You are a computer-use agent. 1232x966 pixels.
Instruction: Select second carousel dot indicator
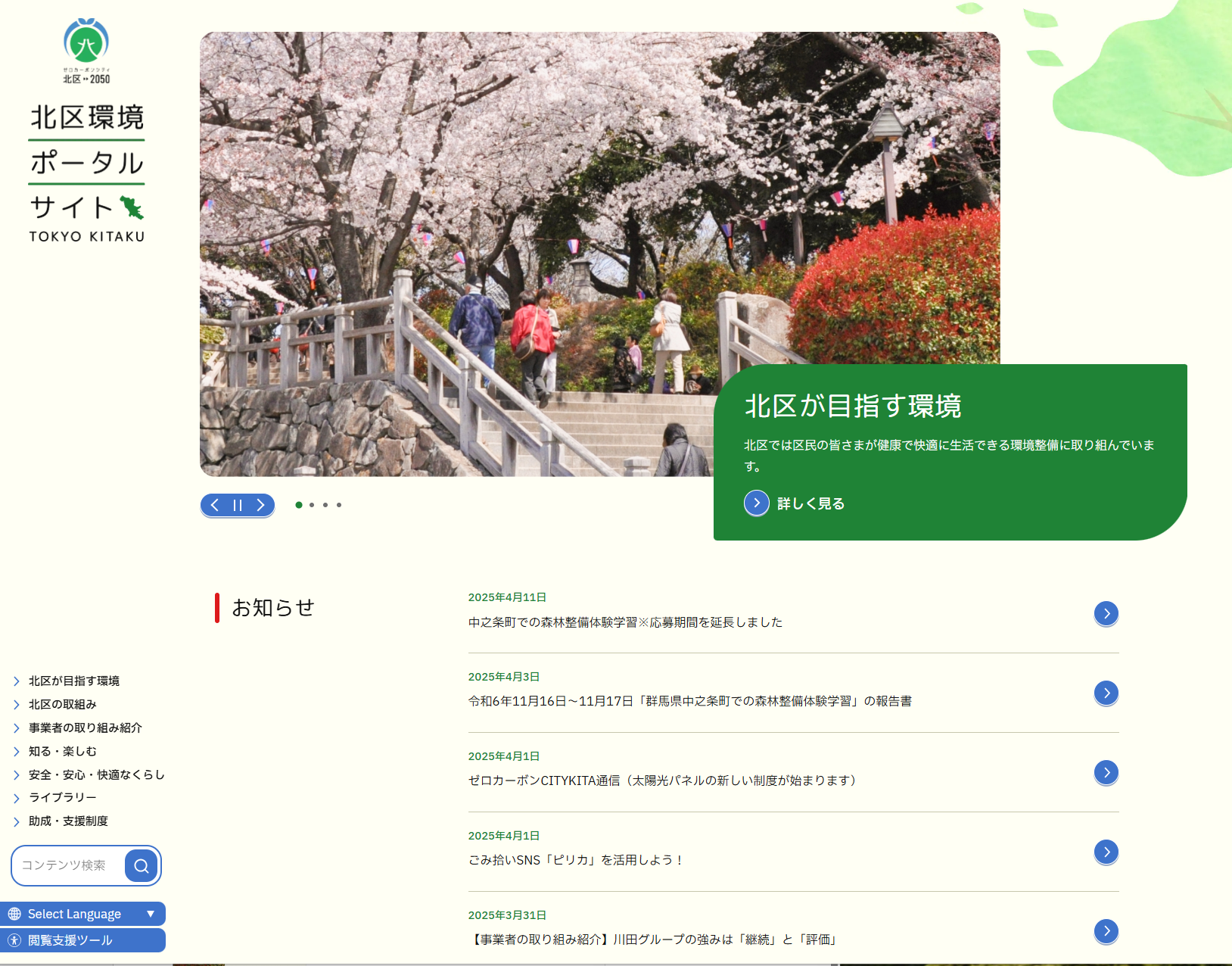click(x=312, y=505)
